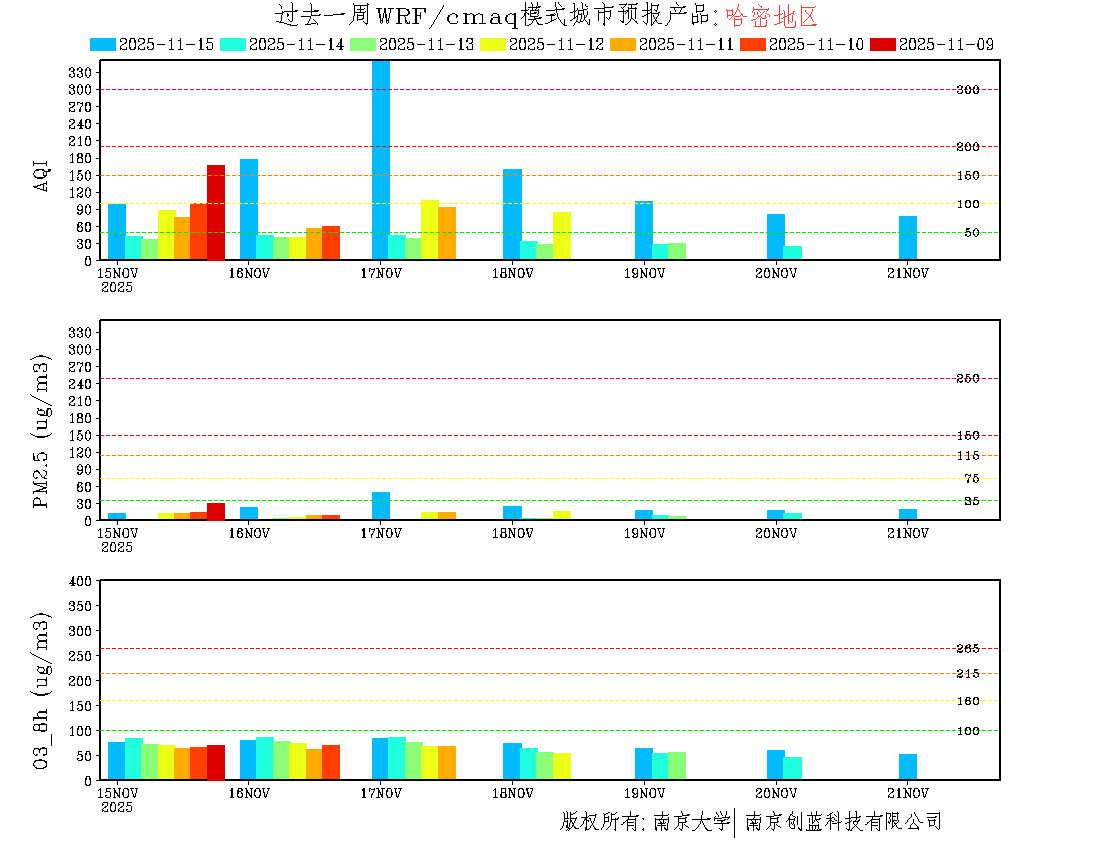1100x850 pixels.
Task: Click the 南京创蓝科技有限公司 company text
Action: (843, 822)
